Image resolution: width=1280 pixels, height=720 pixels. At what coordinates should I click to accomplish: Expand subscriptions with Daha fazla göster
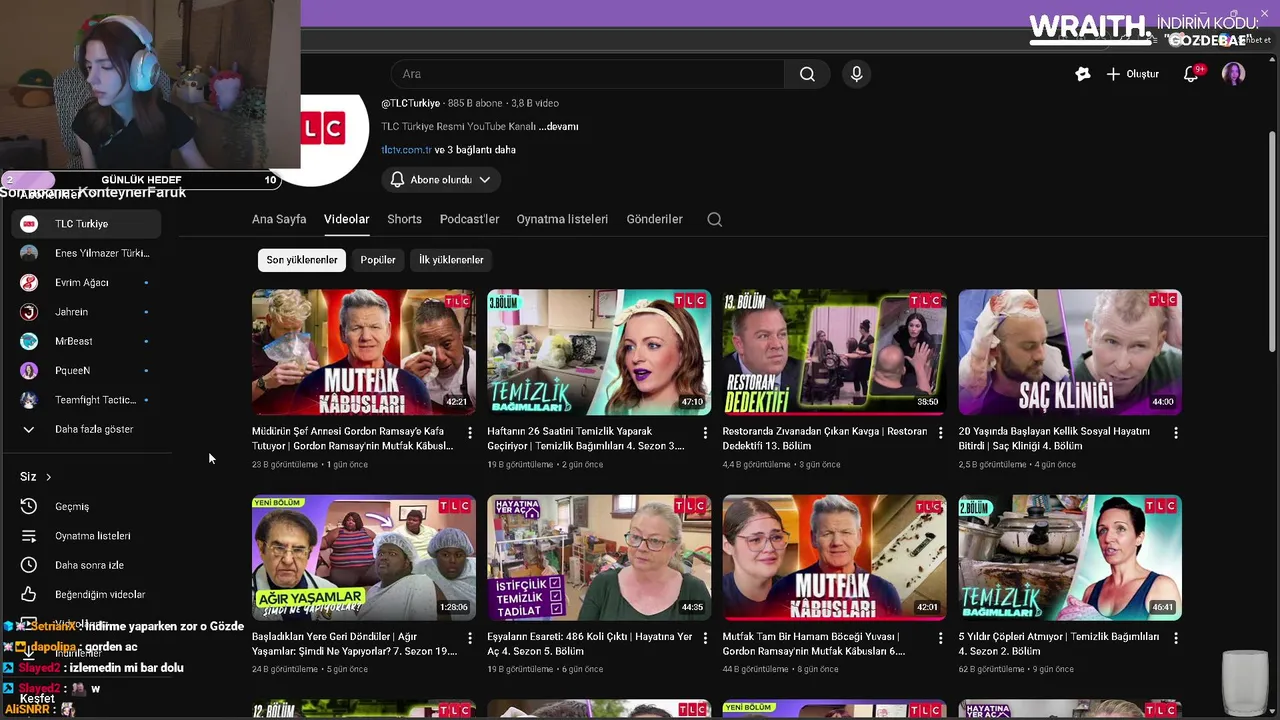click(x=86, y=429)
